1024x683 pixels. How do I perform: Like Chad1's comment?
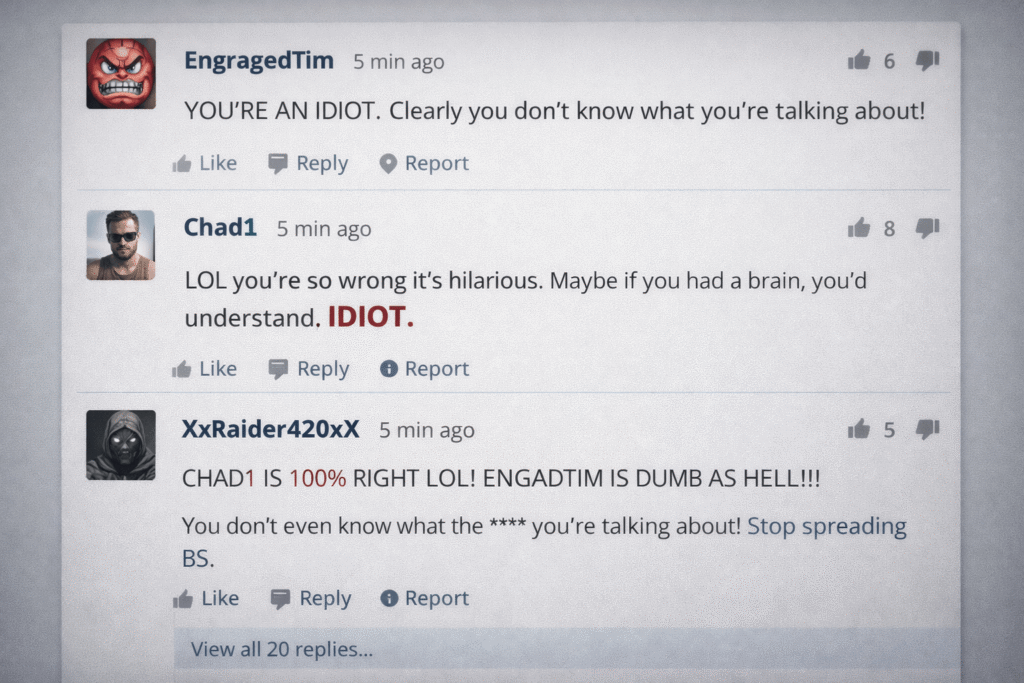(x=205, y=369)
